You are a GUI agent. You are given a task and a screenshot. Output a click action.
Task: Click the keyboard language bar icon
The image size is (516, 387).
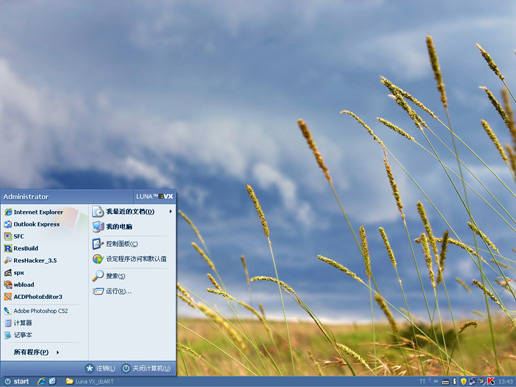[x=445, y=382]
